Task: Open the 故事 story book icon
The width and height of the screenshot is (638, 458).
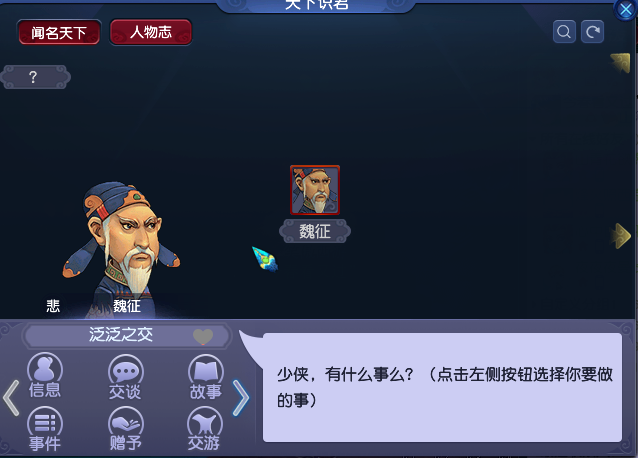Action: click(205, 377)
